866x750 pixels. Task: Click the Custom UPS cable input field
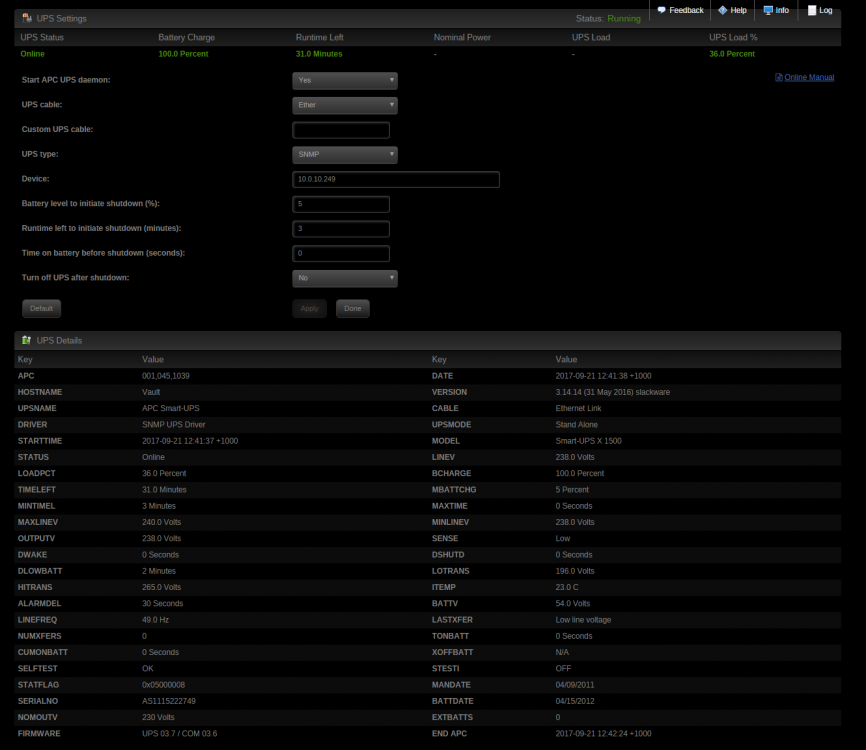(341, 130)
